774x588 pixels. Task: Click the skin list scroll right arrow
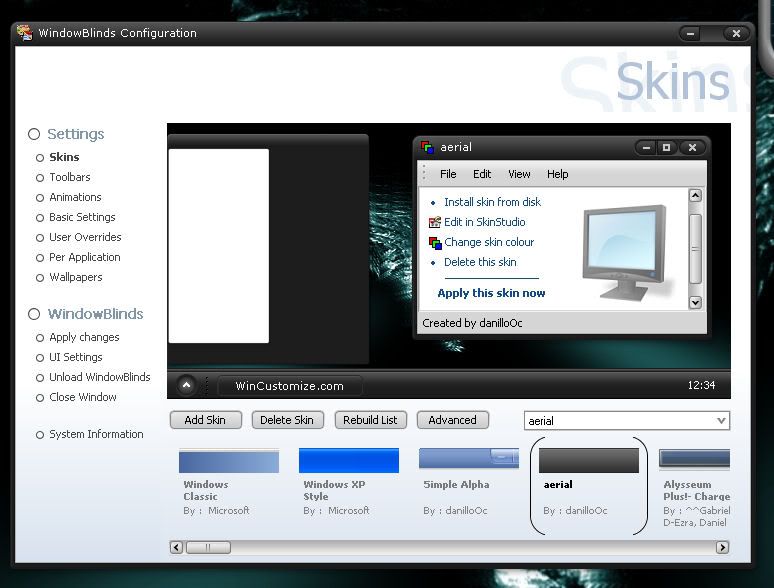722,547
